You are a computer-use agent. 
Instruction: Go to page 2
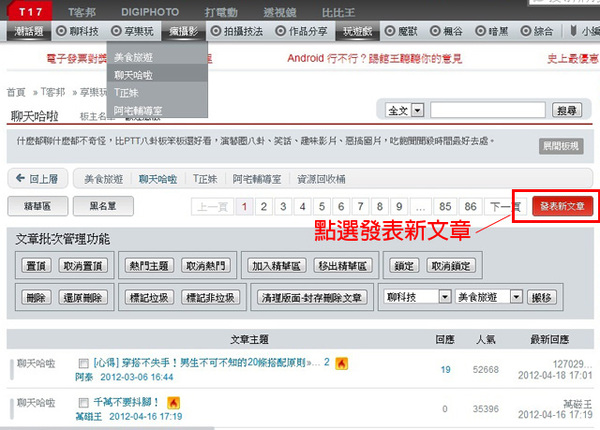tap(264, 207)
